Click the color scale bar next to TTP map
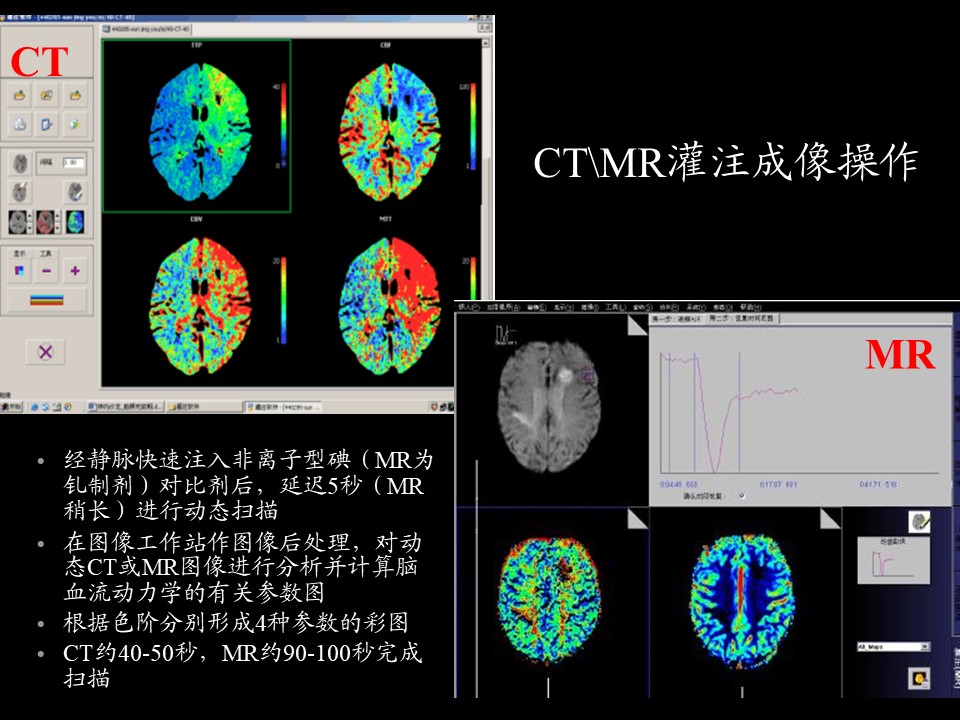 (283, 125)
